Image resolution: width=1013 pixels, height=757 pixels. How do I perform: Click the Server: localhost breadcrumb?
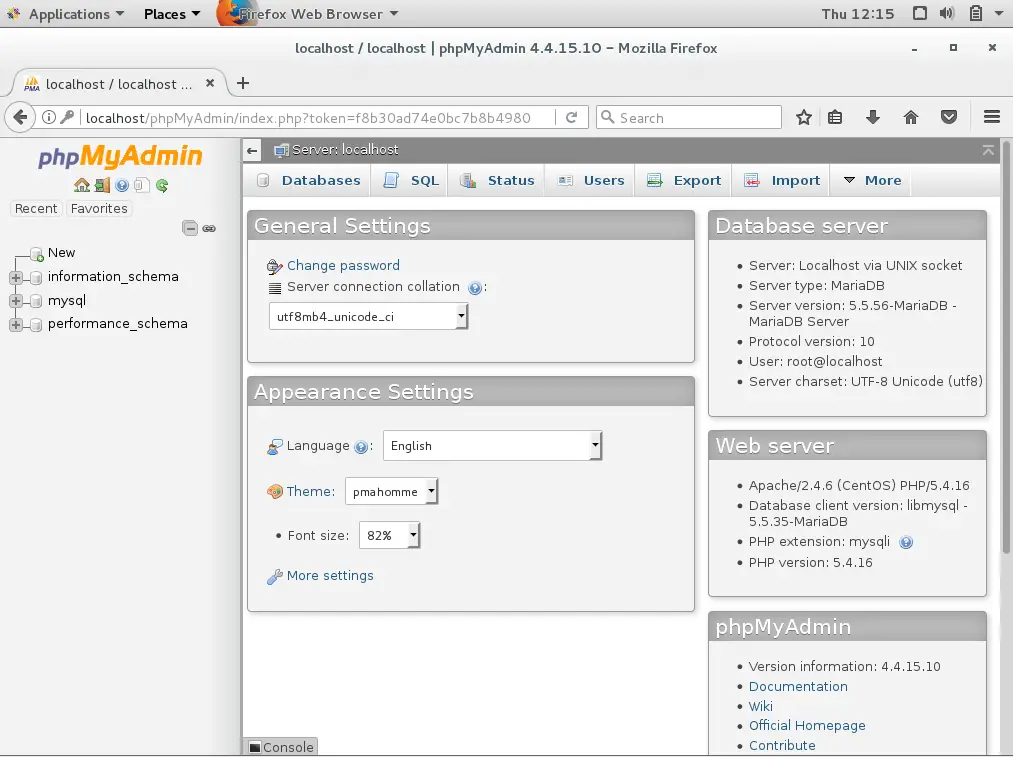click(x=345, y=150)
